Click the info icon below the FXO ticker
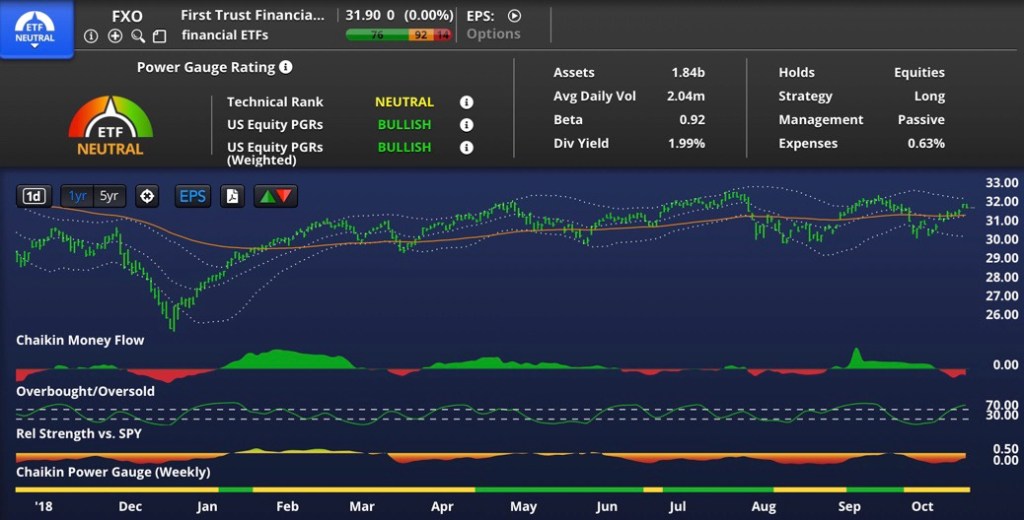This screenshot has width=1024, height=520. [91, 36]
